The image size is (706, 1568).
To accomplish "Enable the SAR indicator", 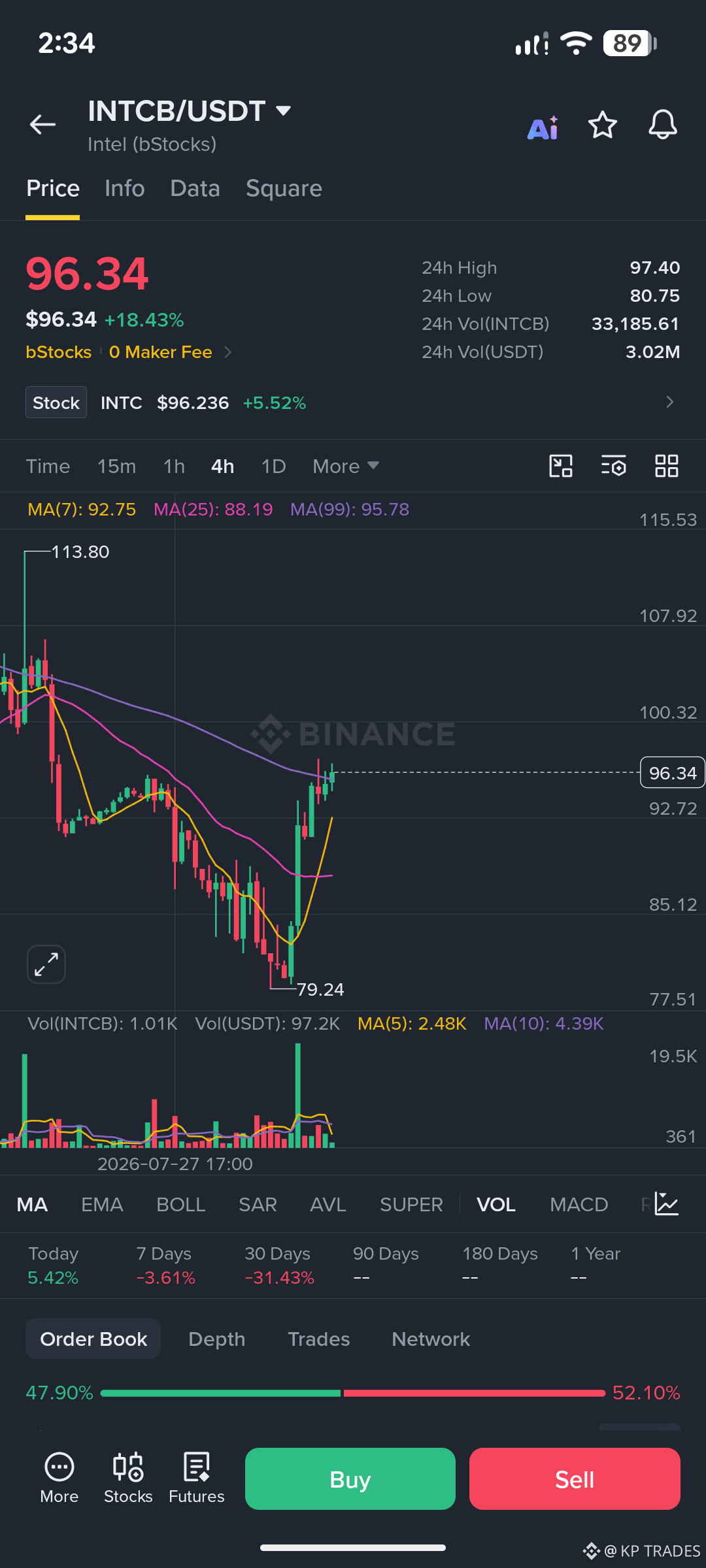I will tap(258, 1205).
